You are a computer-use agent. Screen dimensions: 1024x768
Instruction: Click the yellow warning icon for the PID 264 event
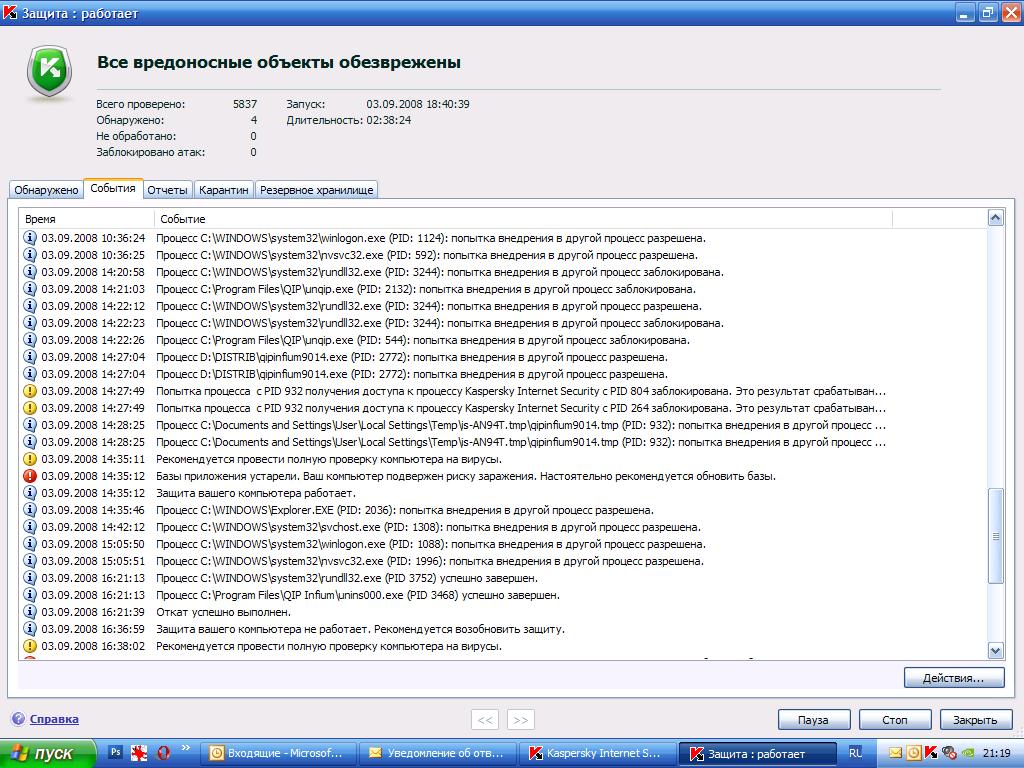coord(29,408)
